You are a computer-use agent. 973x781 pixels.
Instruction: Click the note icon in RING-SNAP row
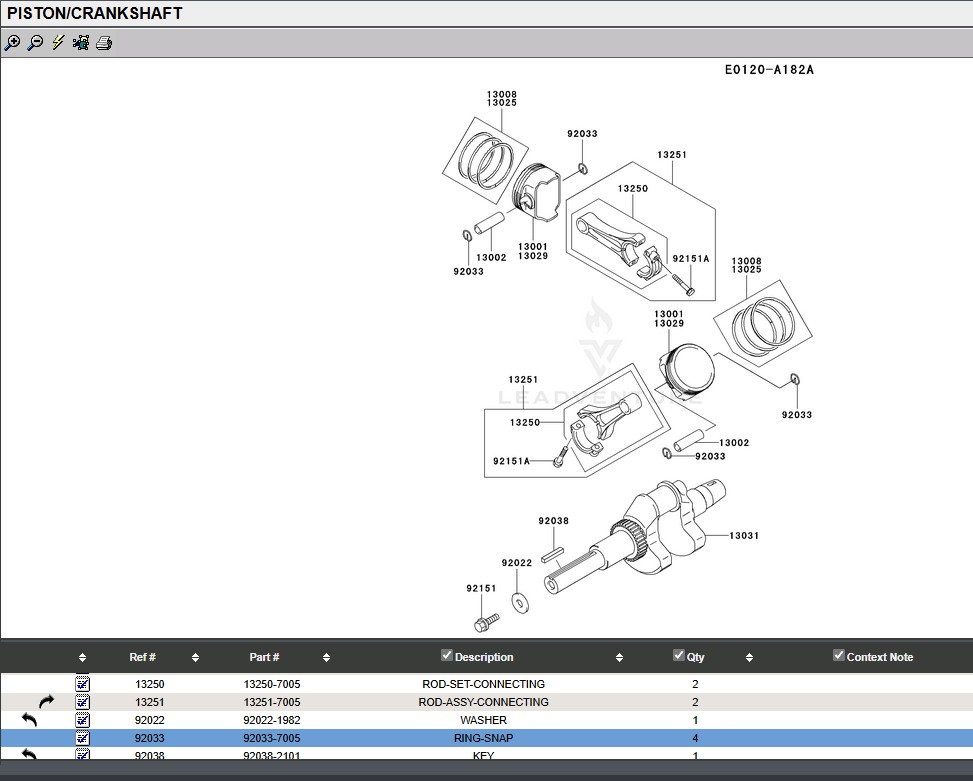[82, 738]
